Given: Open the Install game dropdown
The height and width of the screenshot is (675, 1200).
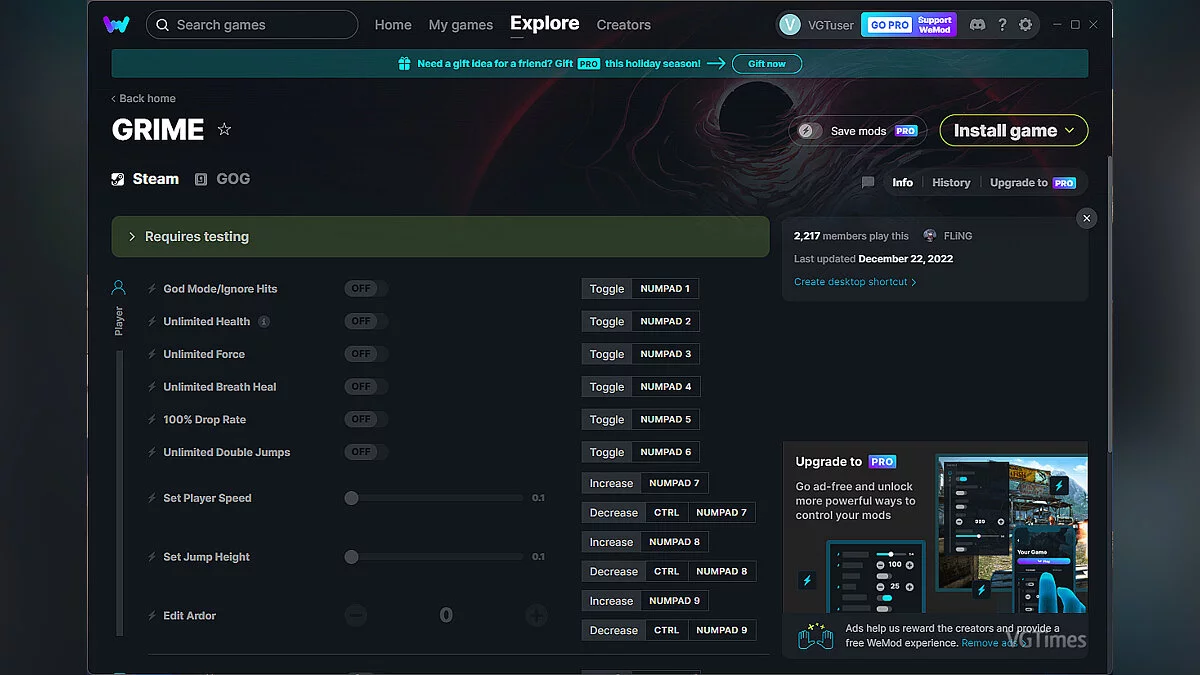Looking at the screenshot, I should pyautogui.click(x=1014, y=131).
